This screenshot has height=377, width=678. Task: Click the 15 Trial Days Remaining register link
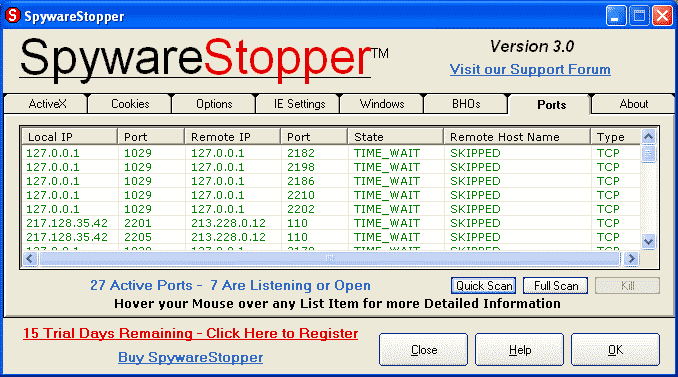tap(190, 333)
